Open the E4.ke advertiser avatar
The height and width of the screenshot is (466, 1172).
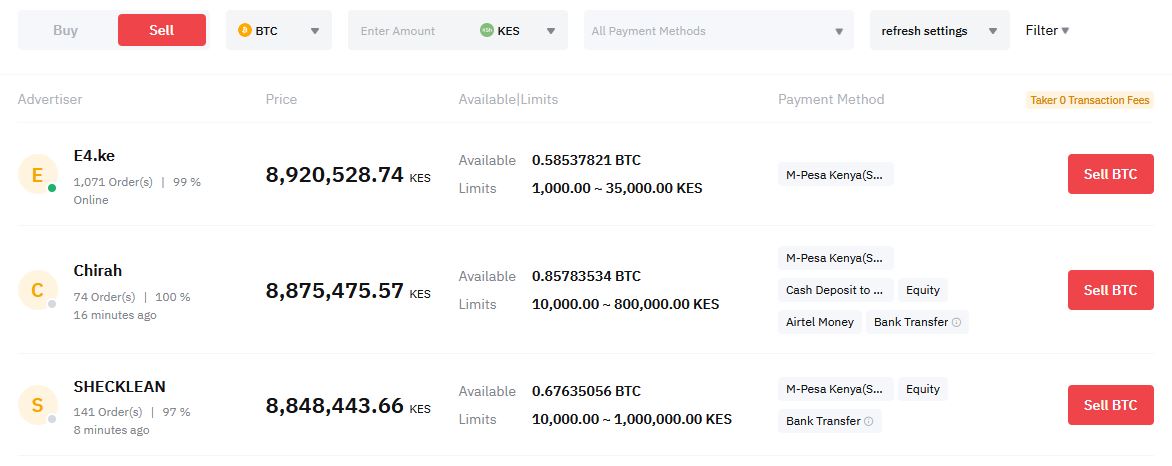[37, 174]
